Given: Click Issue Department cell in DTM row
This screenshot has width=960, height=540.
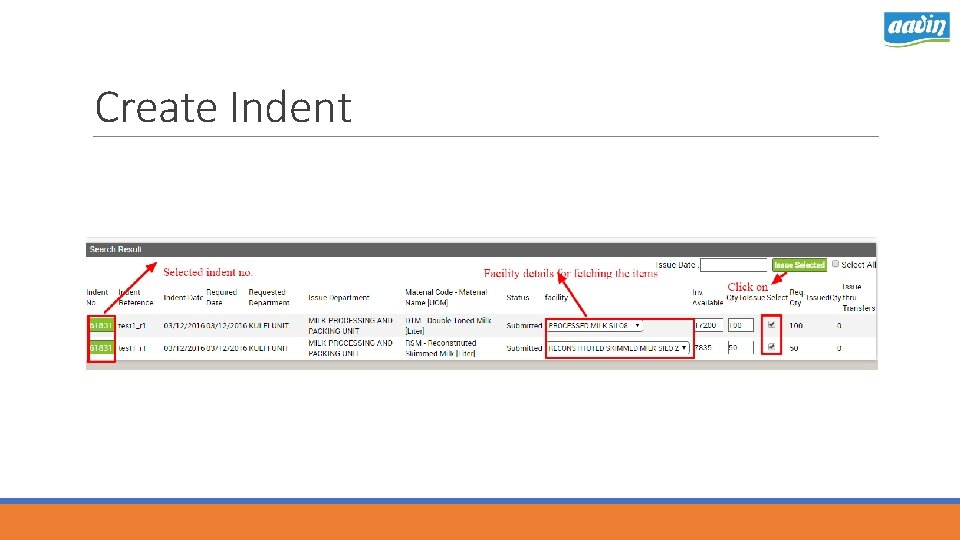Looking at the screenshot, I should (x=350, y=326).
